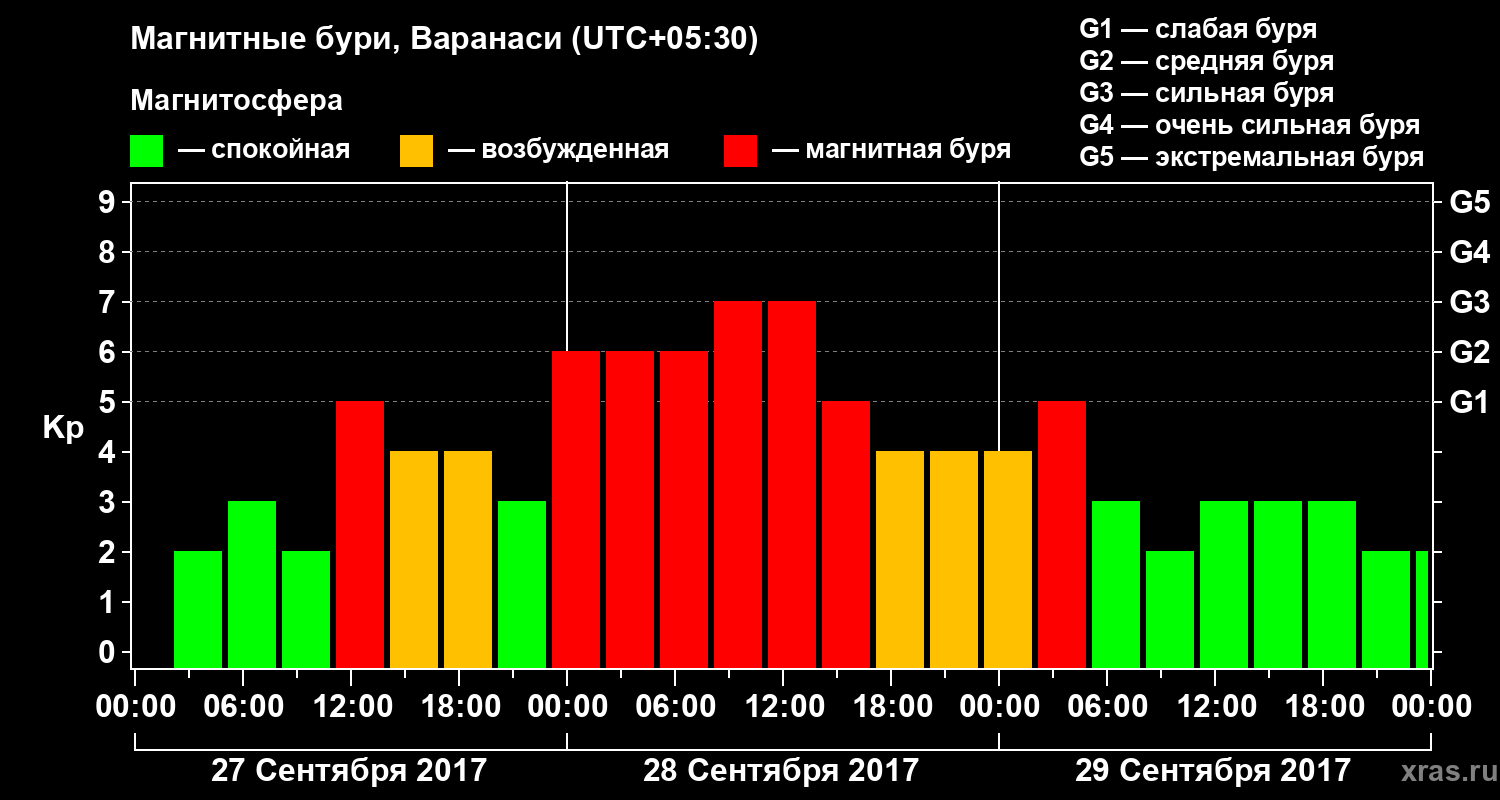Click the red Kp 5 bar at 12:00 on 27 September
Screen dimensions: 1500x800
tap(360, 534)
